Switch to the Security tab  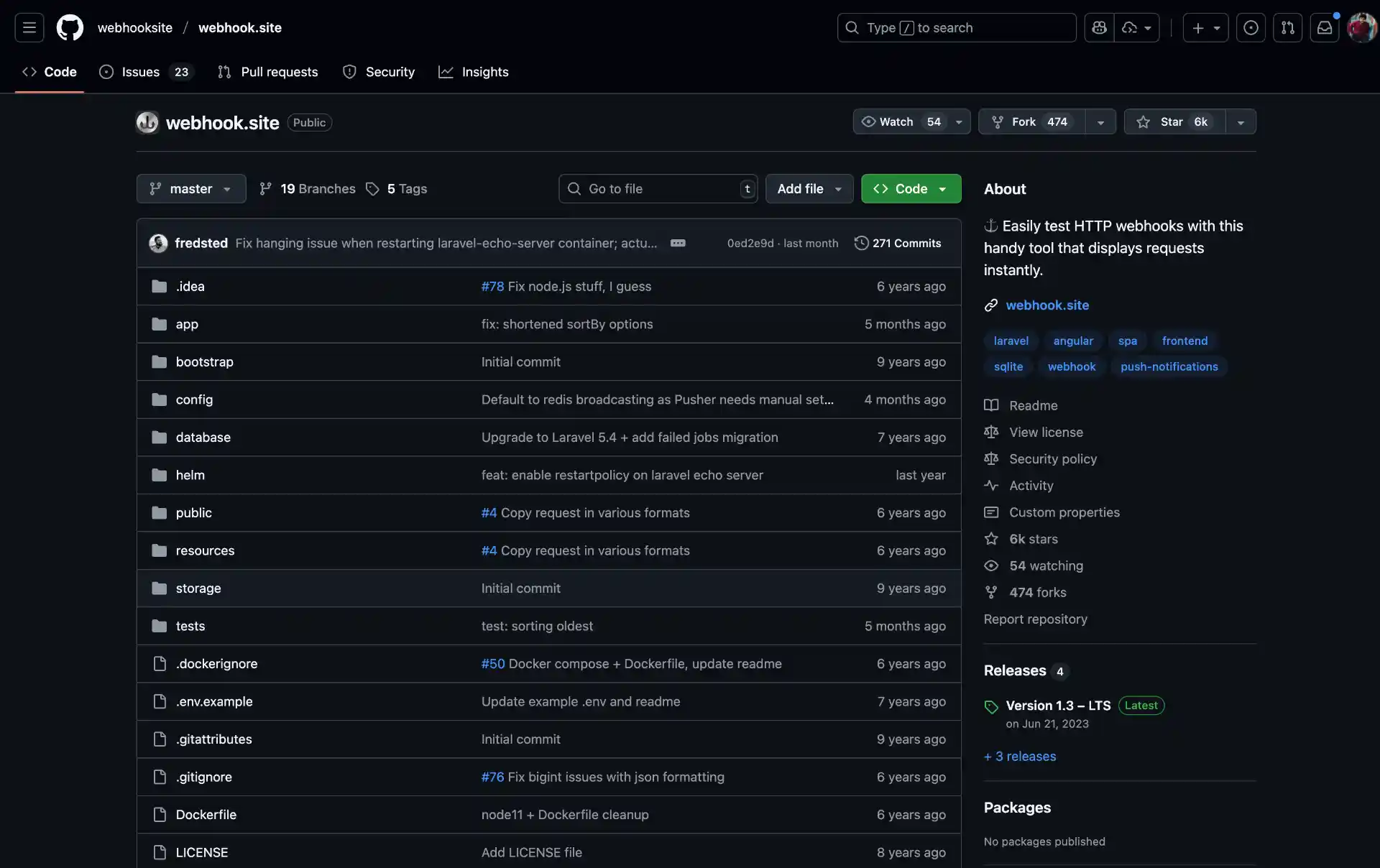(x=379, y=72)
